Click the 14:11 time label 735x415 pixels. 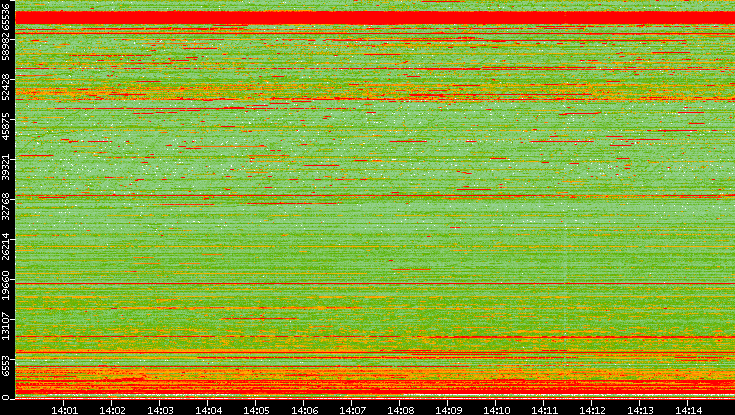(x=544, y=410)
